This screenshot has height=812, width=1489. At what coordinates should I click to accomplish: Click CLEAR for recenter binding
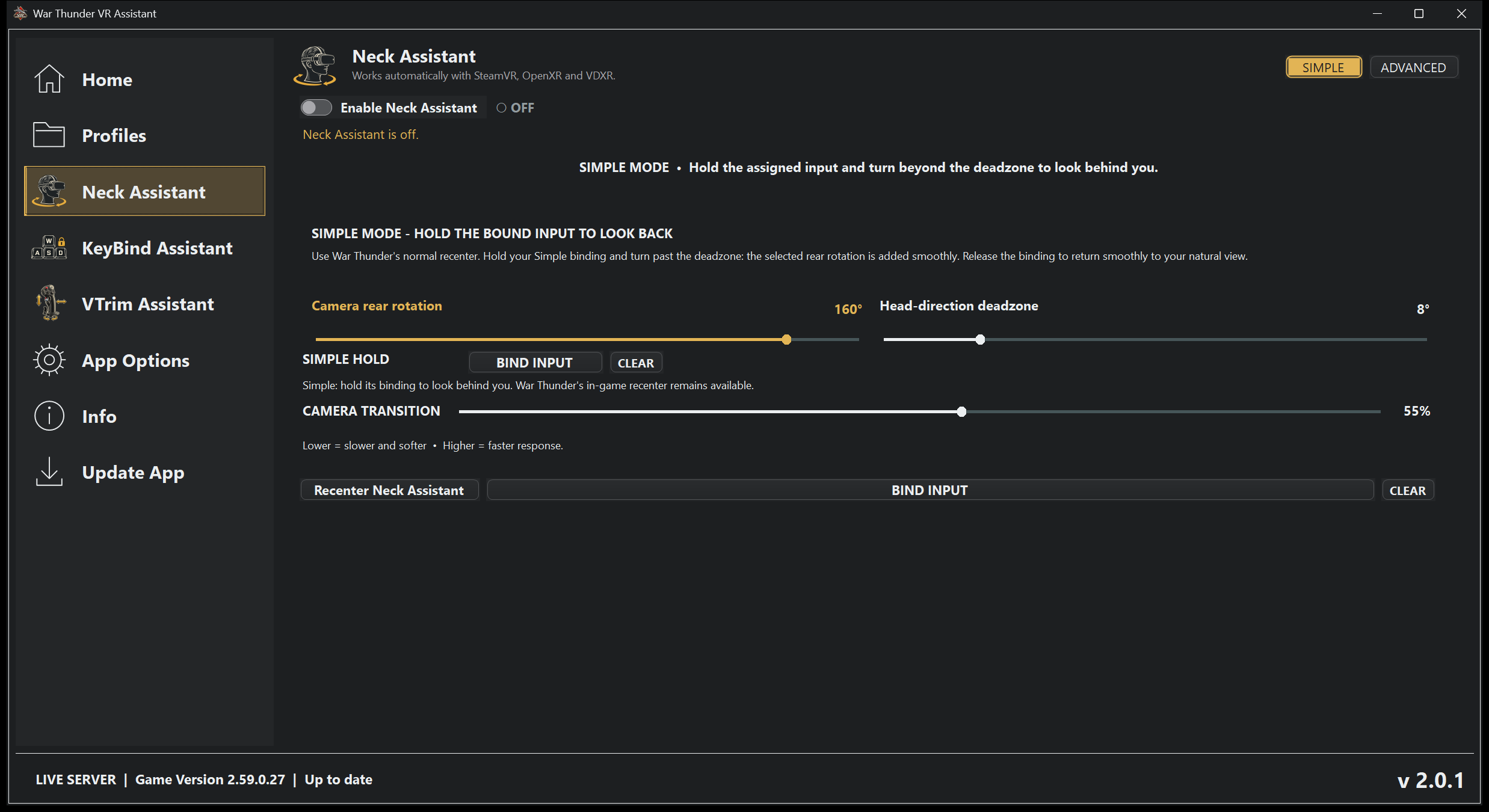click(x=1408, y=490)
